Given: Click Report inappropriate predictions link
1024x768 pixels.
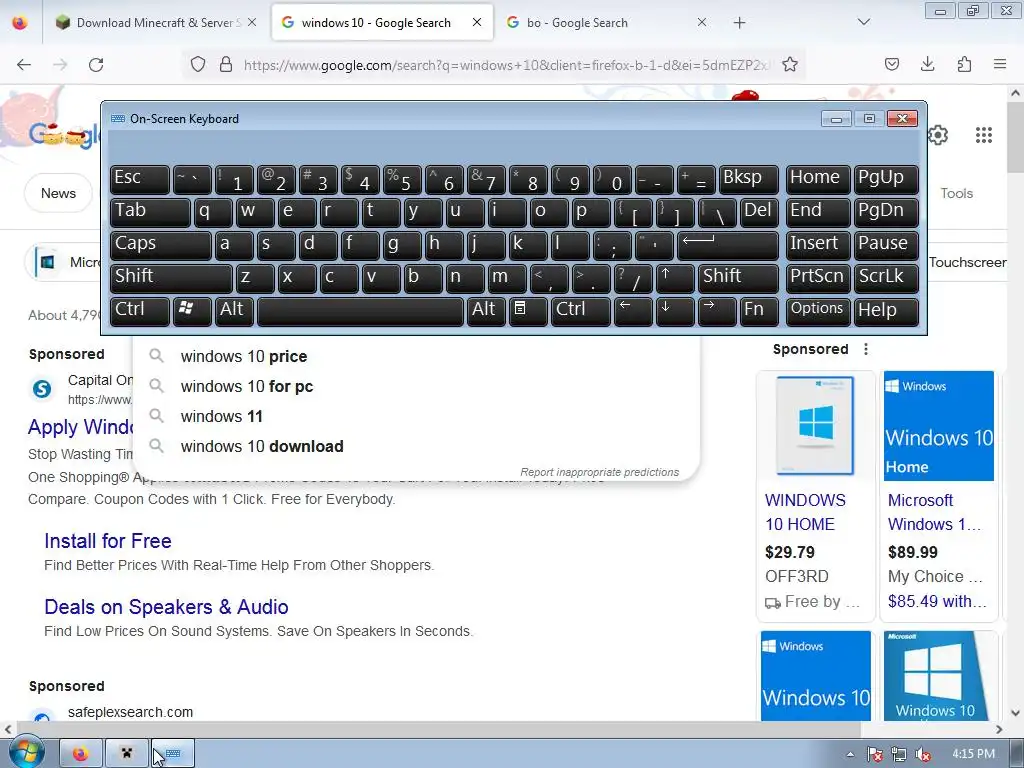Looking at the screenshot, I should [x=600, y=472].
